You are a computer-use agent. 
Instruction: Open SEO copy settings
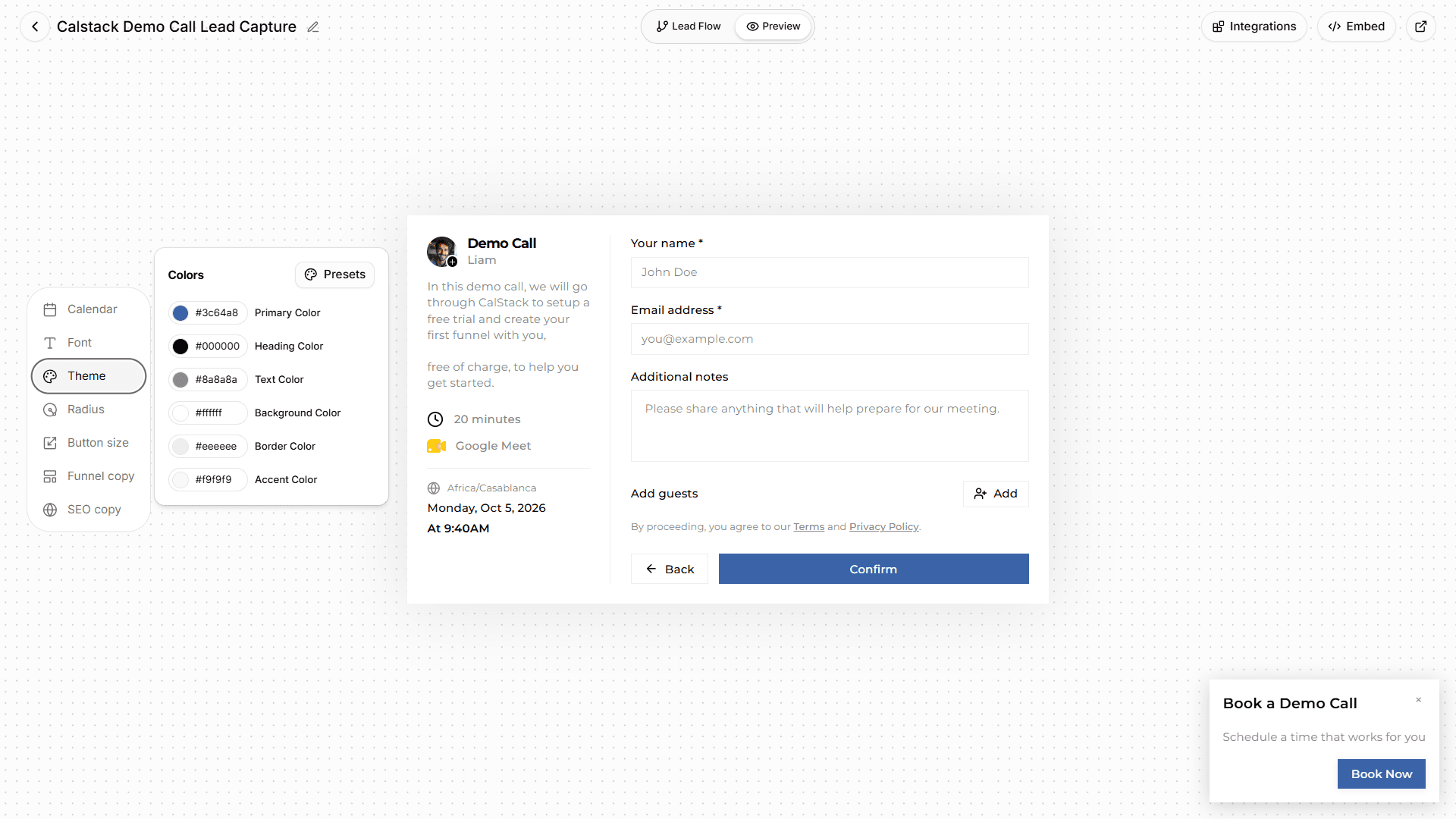pyautogui.click(x=89, y=510)
